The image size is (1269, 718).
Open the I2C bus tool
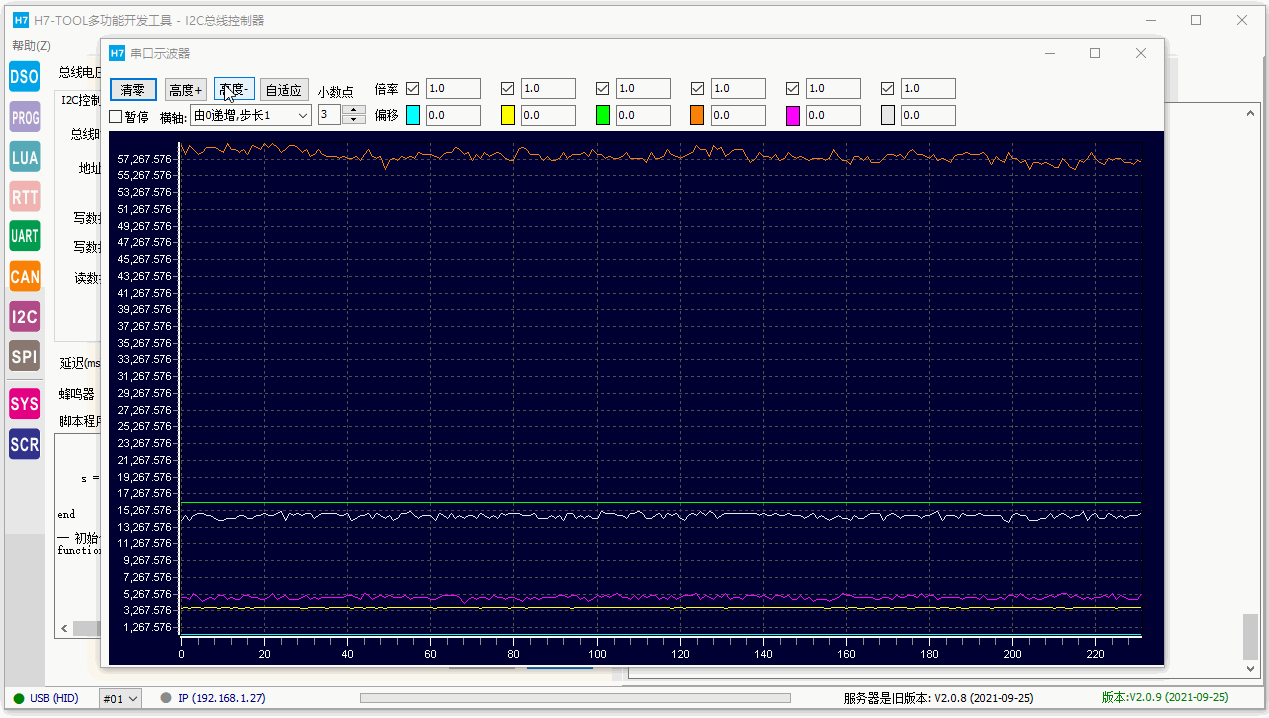click(x=24, y=317)
